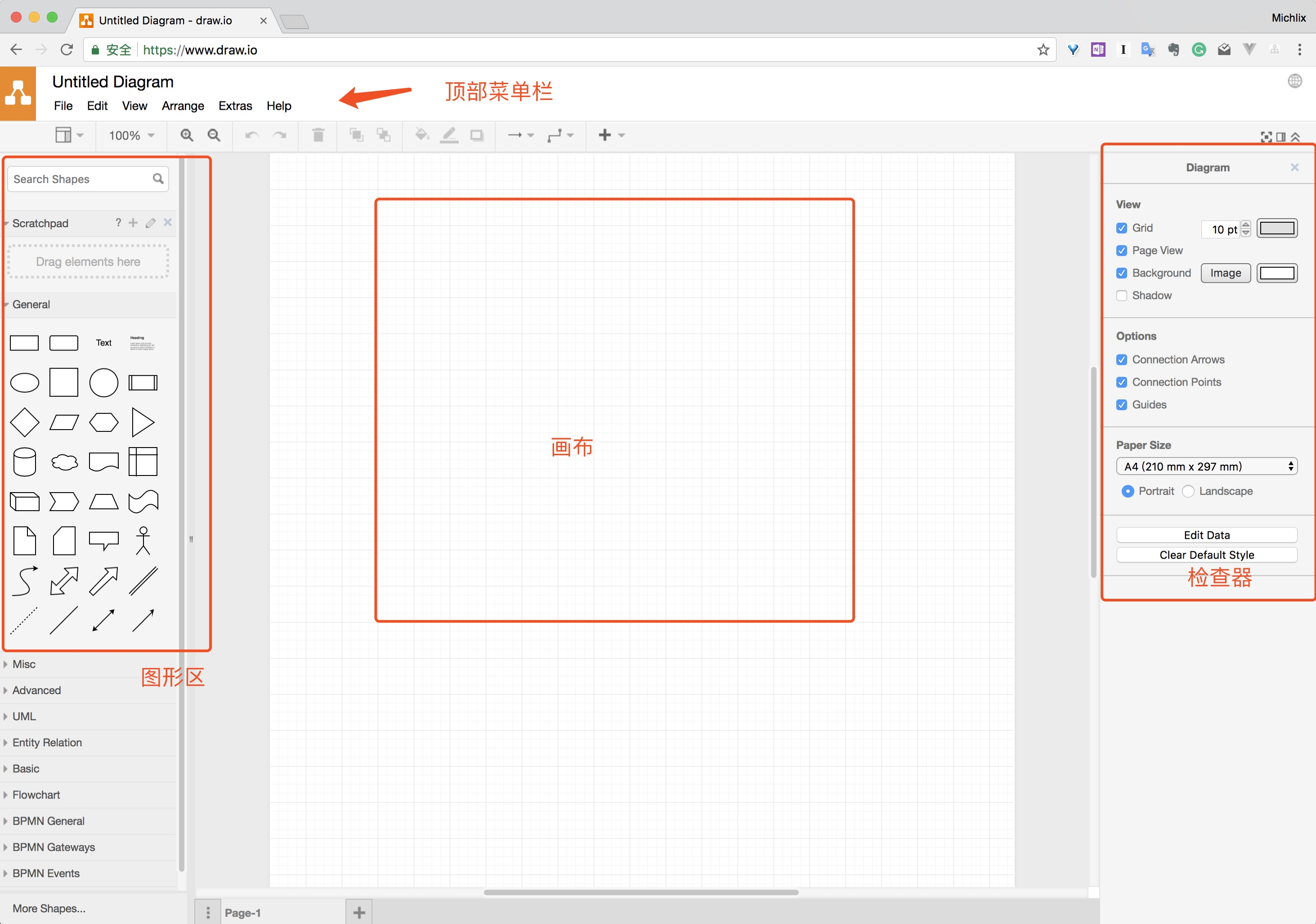
Task: Open the Extras menu
Action: pyautogui.click(x=235, y=105)
